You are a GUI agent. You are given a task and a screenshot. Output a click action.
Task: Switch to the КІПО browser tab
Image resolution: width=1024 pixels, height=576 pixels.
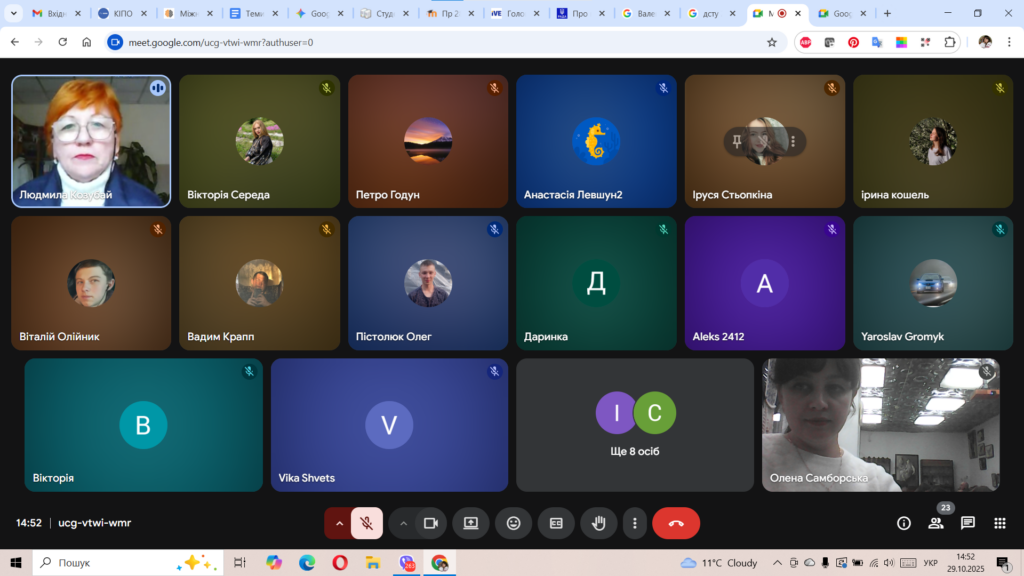[120, 14]
